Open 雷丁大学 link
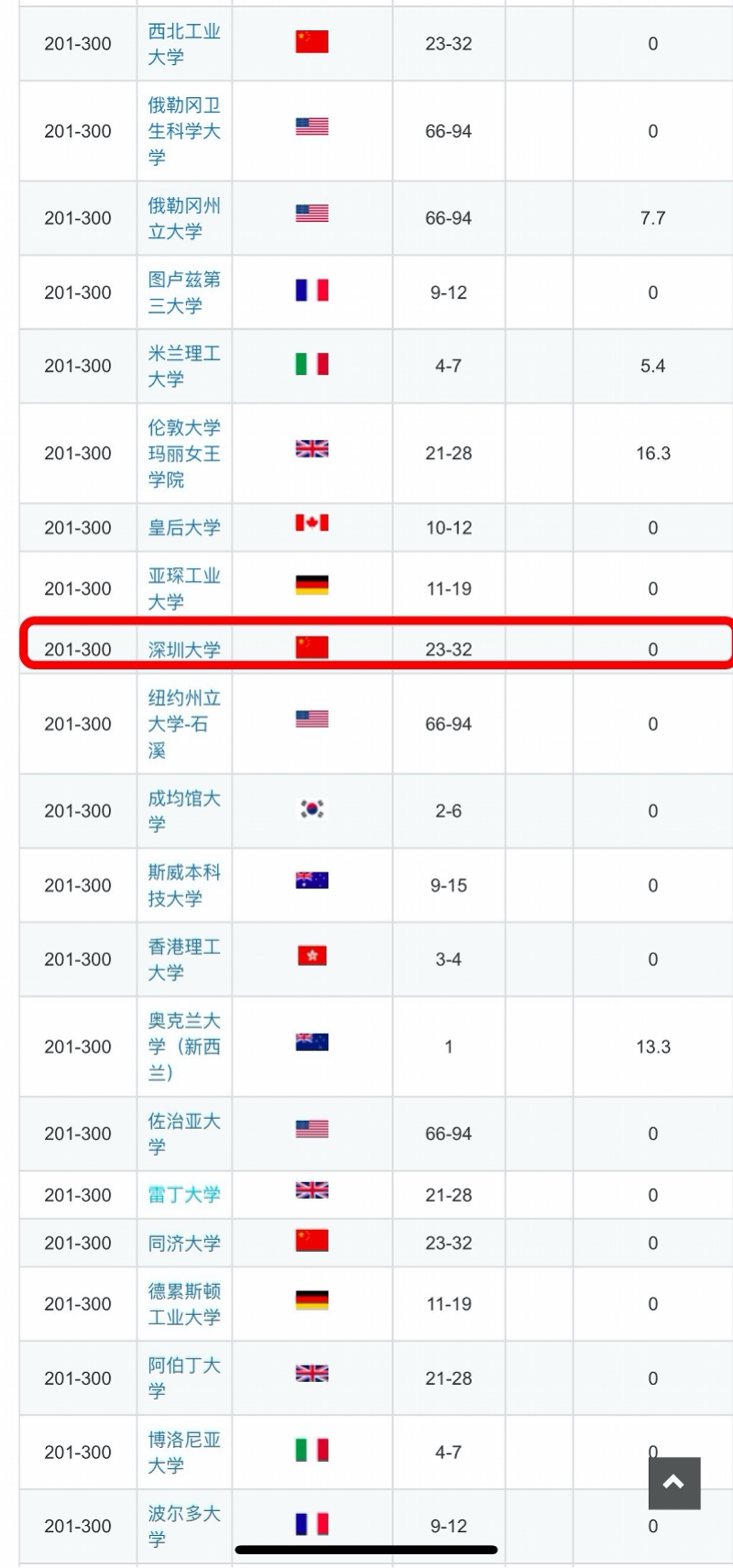The width and height of the screenshot is (733, 1568). [x=184, y=1195]
